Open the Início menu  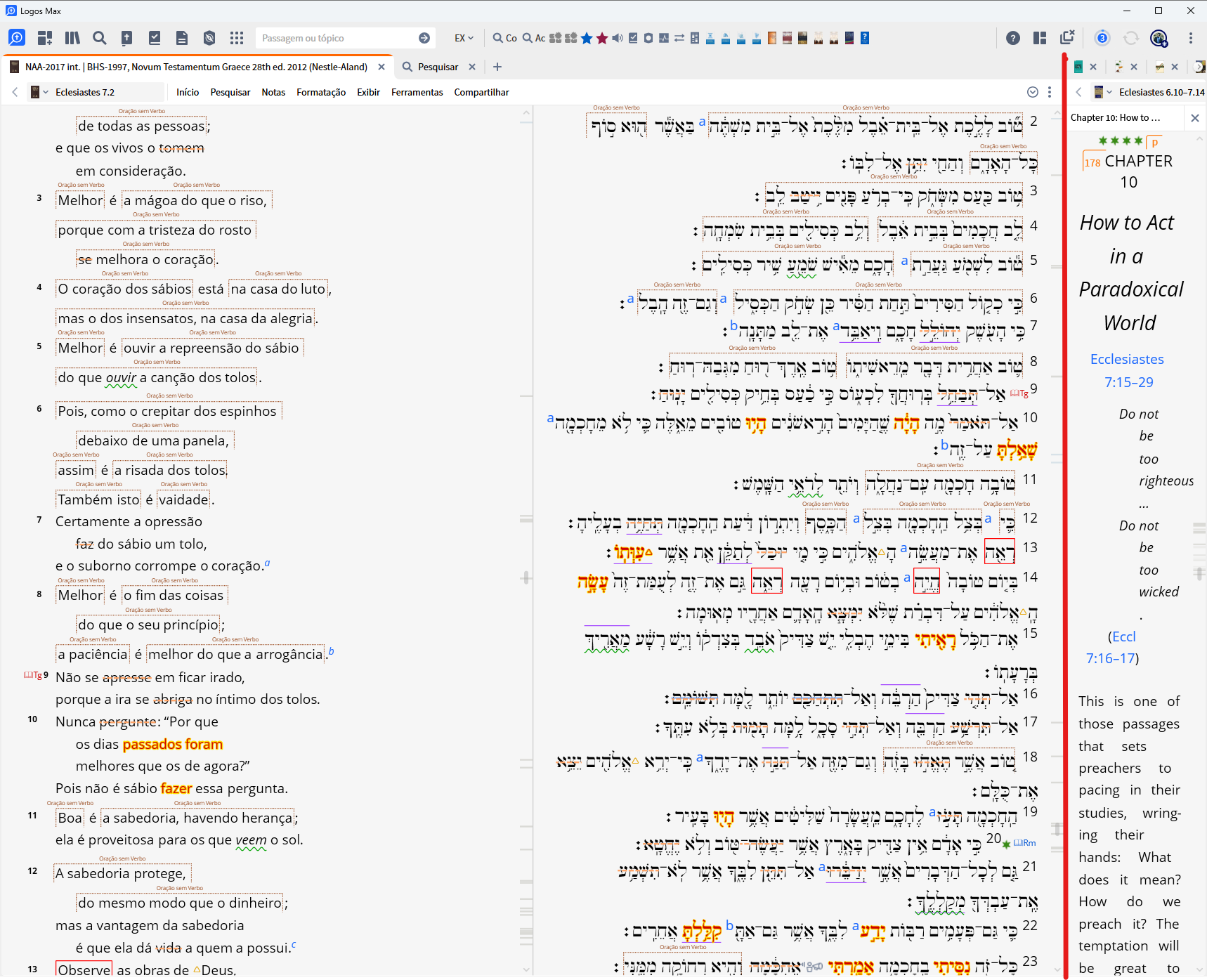[x=188, y=92]
